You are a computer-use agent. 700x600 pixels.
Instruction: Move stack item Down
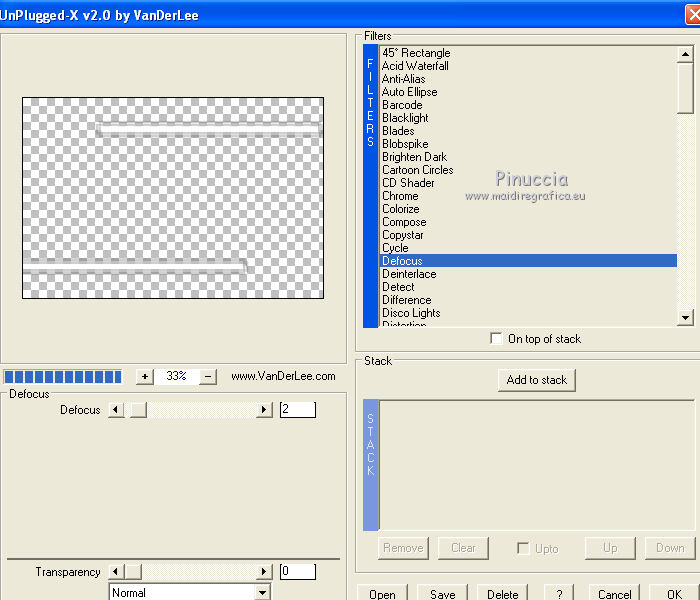(670, 548)
